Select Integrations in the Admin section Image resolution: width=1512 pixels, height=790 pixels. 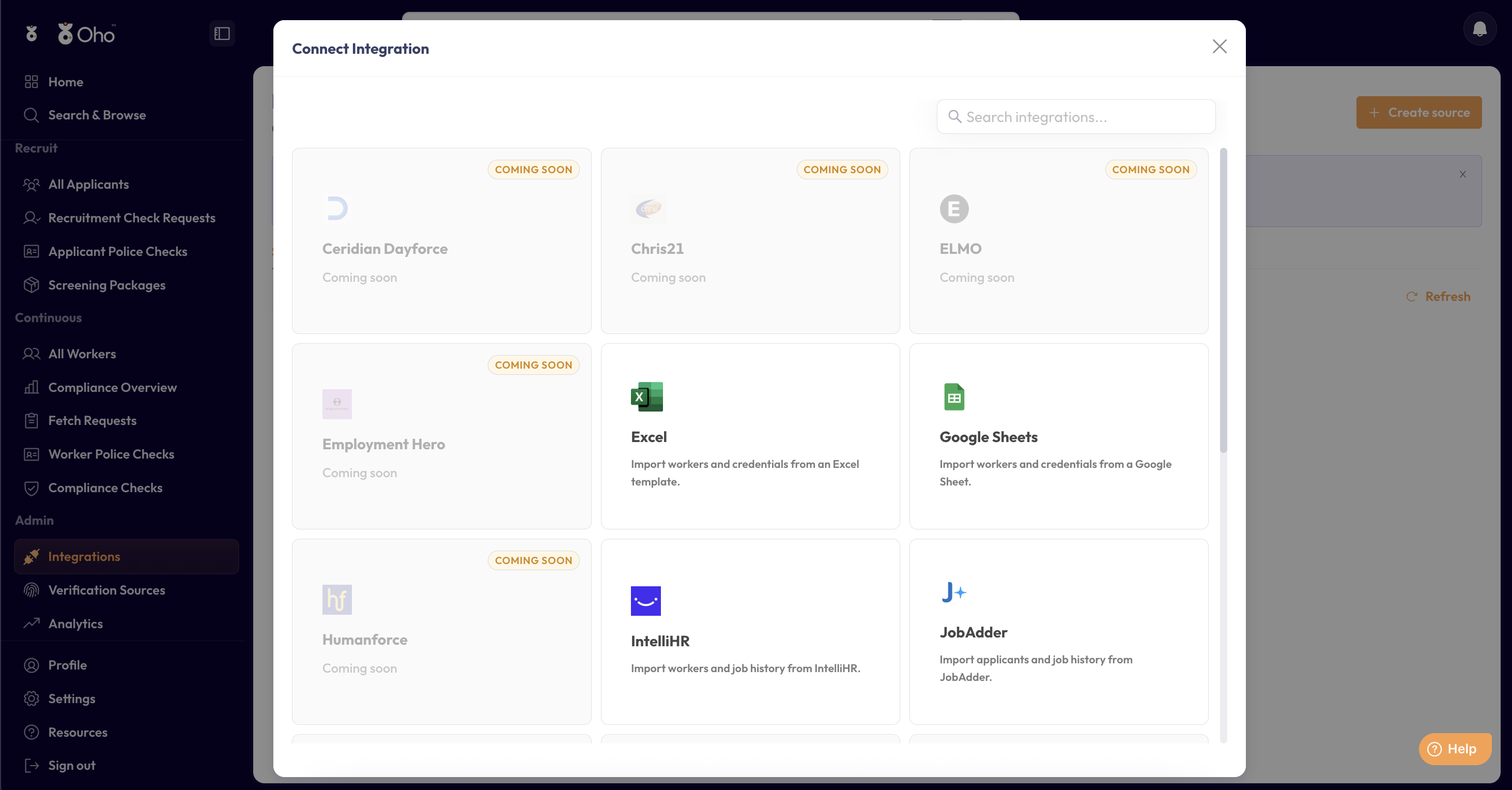point(126,556)
